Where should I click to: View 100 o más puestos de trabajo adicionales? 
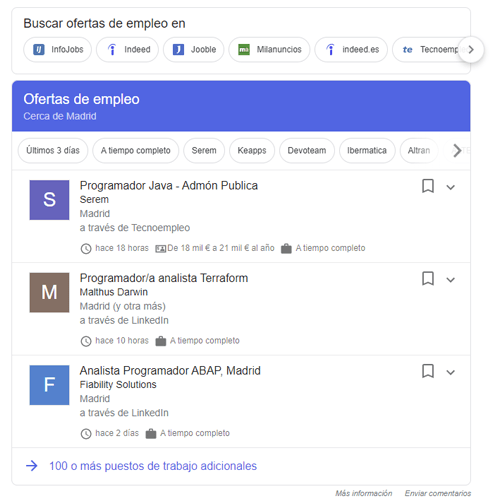tap(153, 466)
